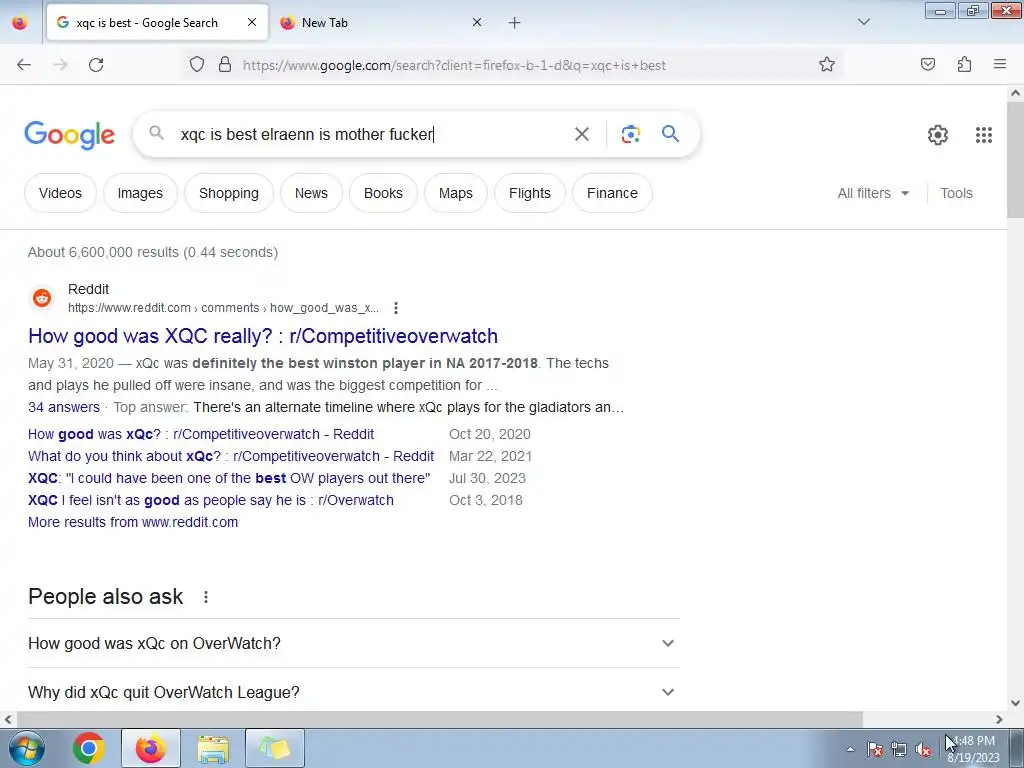Open the '34 answers' link

(x=64, y=408)
